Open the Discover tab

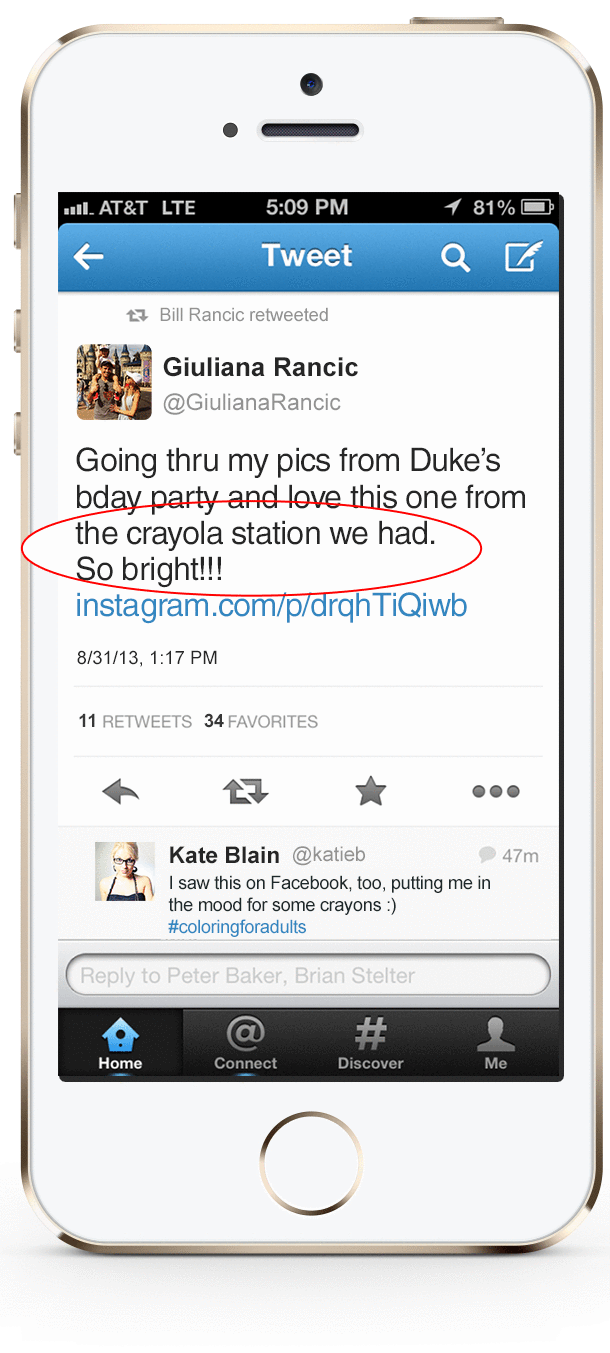pyautogui.click(x=371, y=1044)
